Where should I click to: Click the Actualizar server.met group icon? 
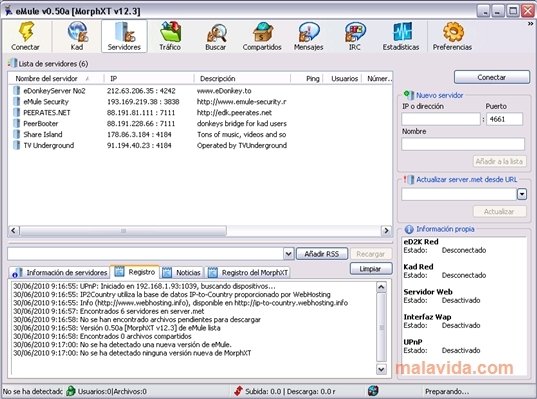click(408, 179)
